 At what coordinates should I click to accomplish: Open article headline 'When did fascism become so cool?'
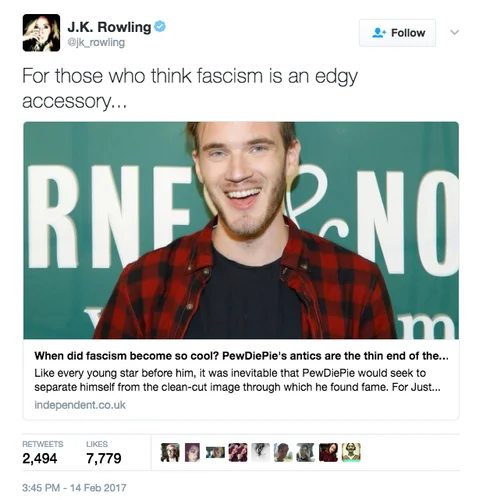pos(241,356)
